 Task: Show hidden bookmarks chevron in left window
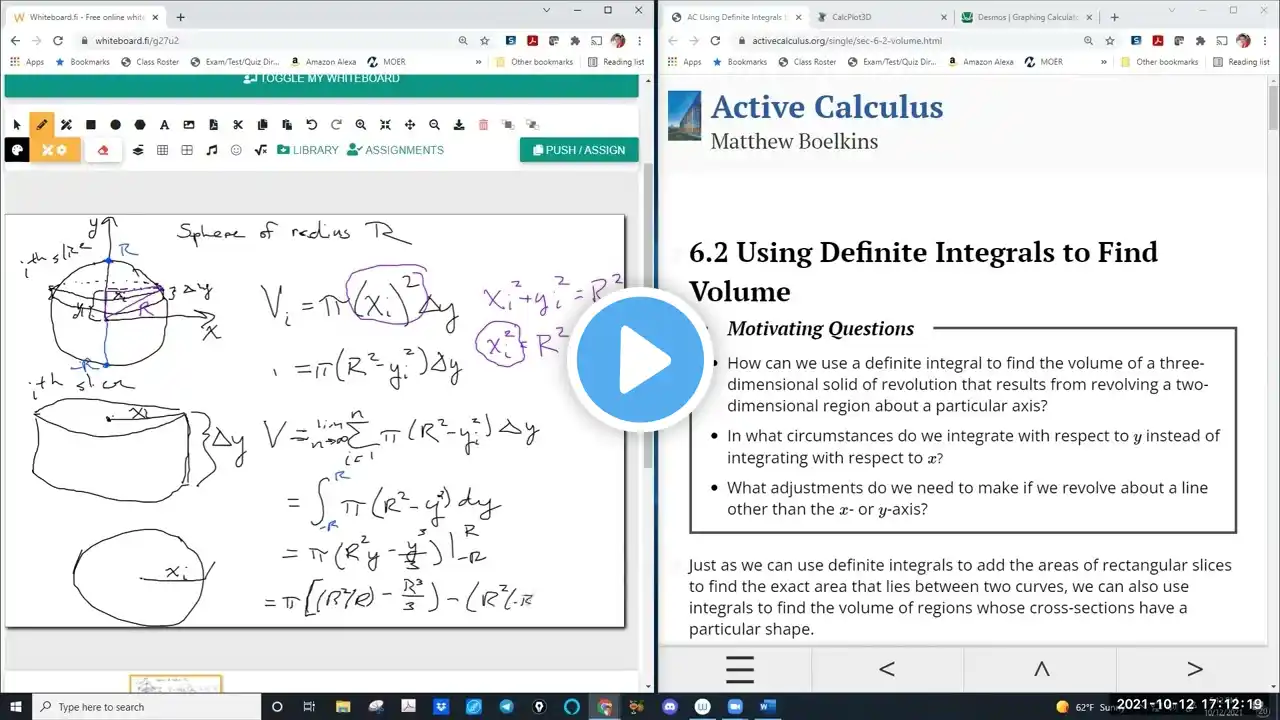coord(480,62)
